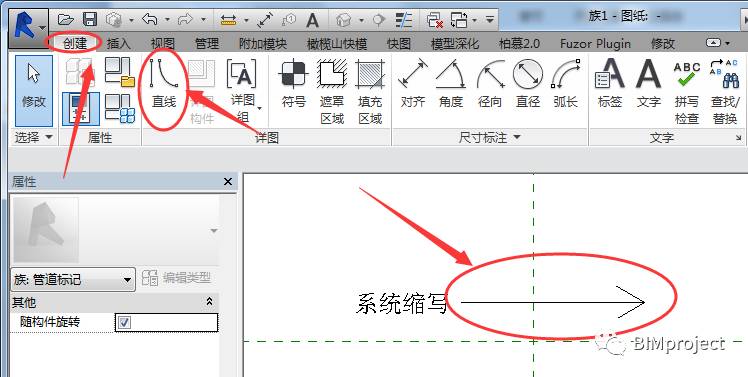Open the Customize Quick Access Toolbar dropdown

pos(490,20)
